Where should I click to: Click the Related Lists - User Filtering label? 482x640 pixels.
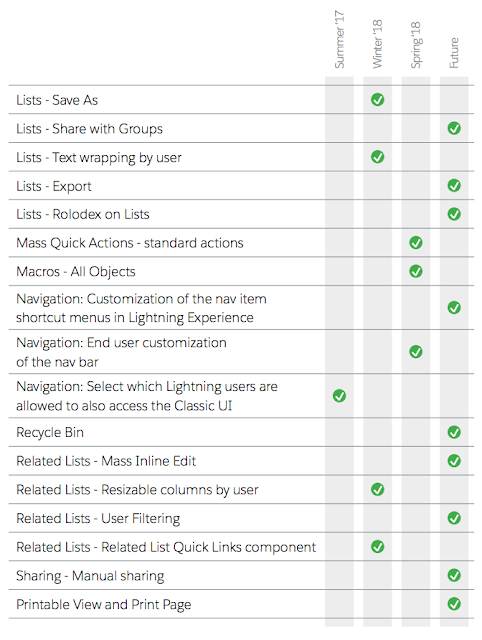pos(98,518)
